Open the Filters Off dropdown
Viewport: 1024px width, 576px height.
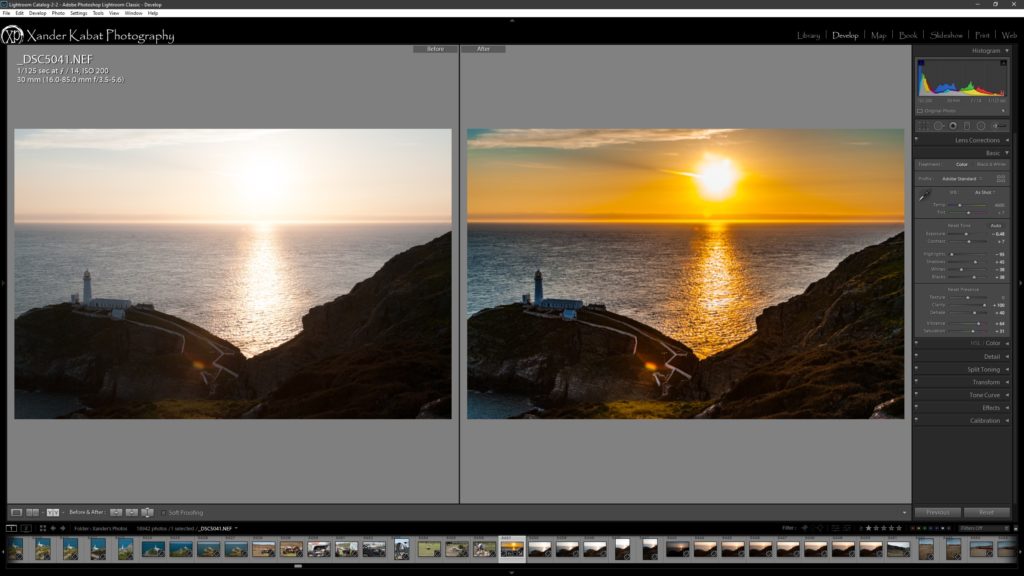pos(982,528)
